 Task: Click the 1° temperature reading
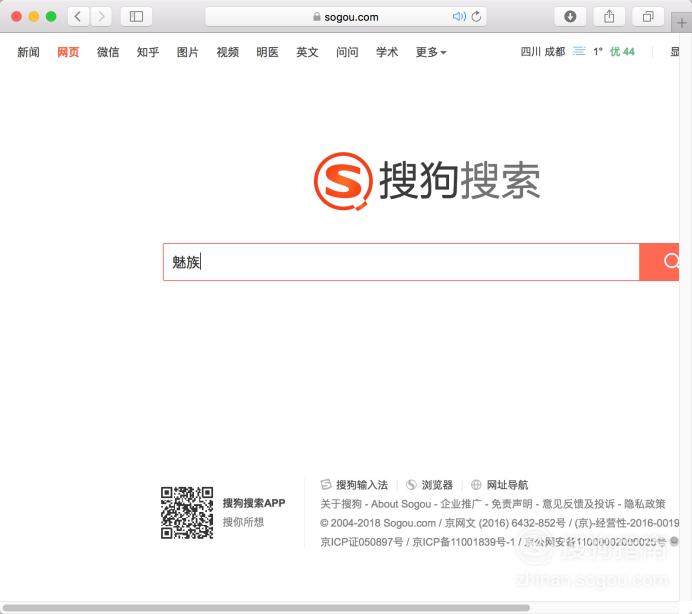(598, 52)
